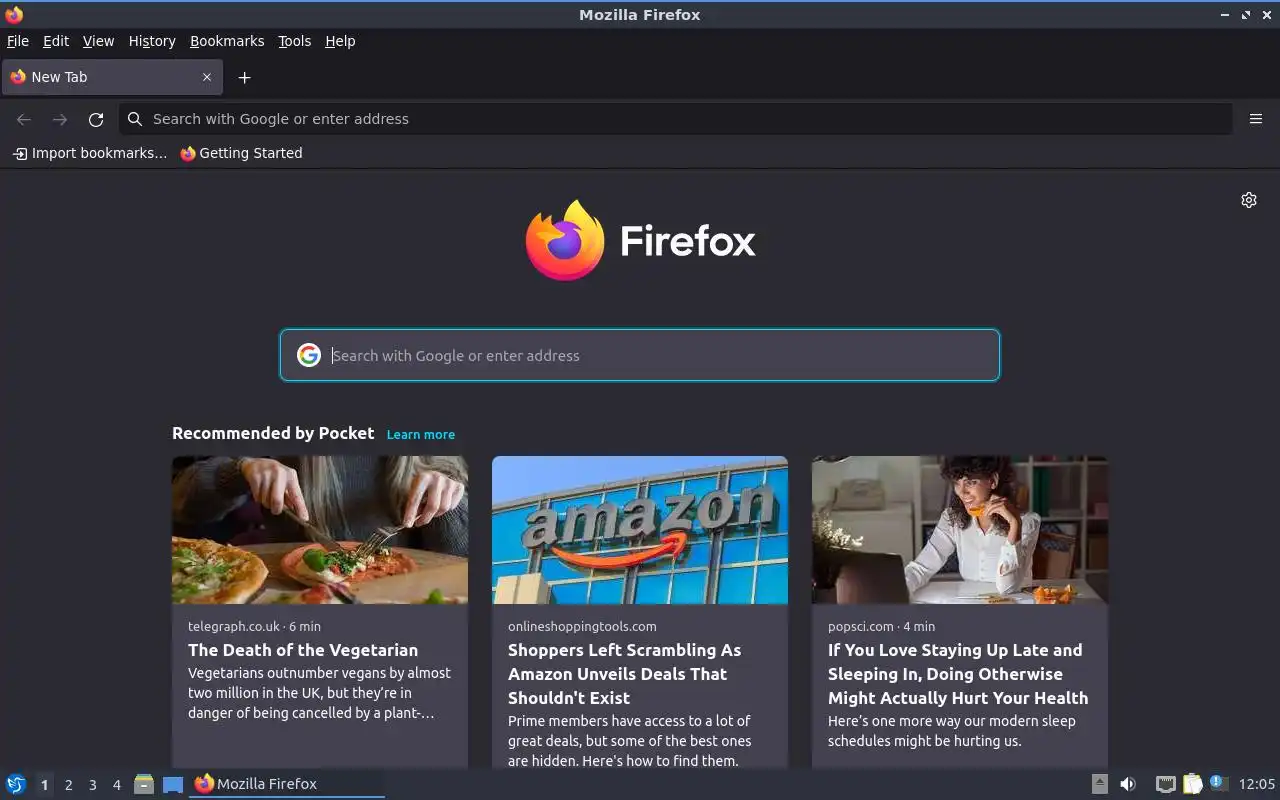The height and width of the screenshot is (800, 1280).
Task: Click the Forward navigation arrow
Action: point(60,119)
